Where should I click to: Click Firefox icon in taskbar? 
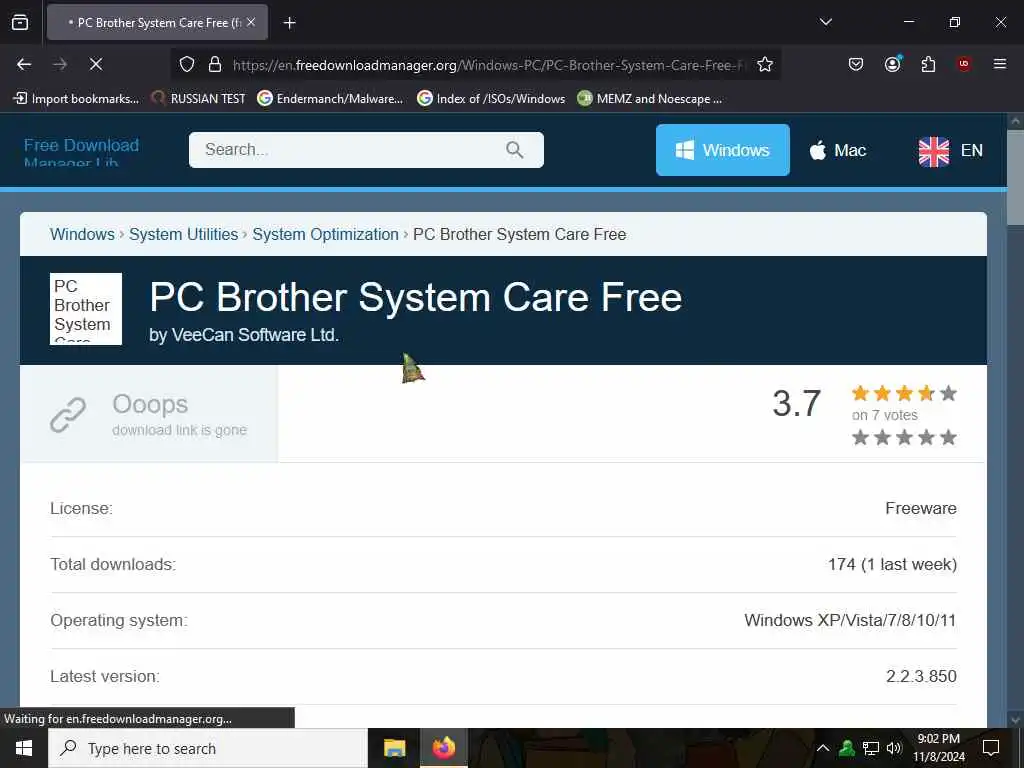click(x=443, y=748)
